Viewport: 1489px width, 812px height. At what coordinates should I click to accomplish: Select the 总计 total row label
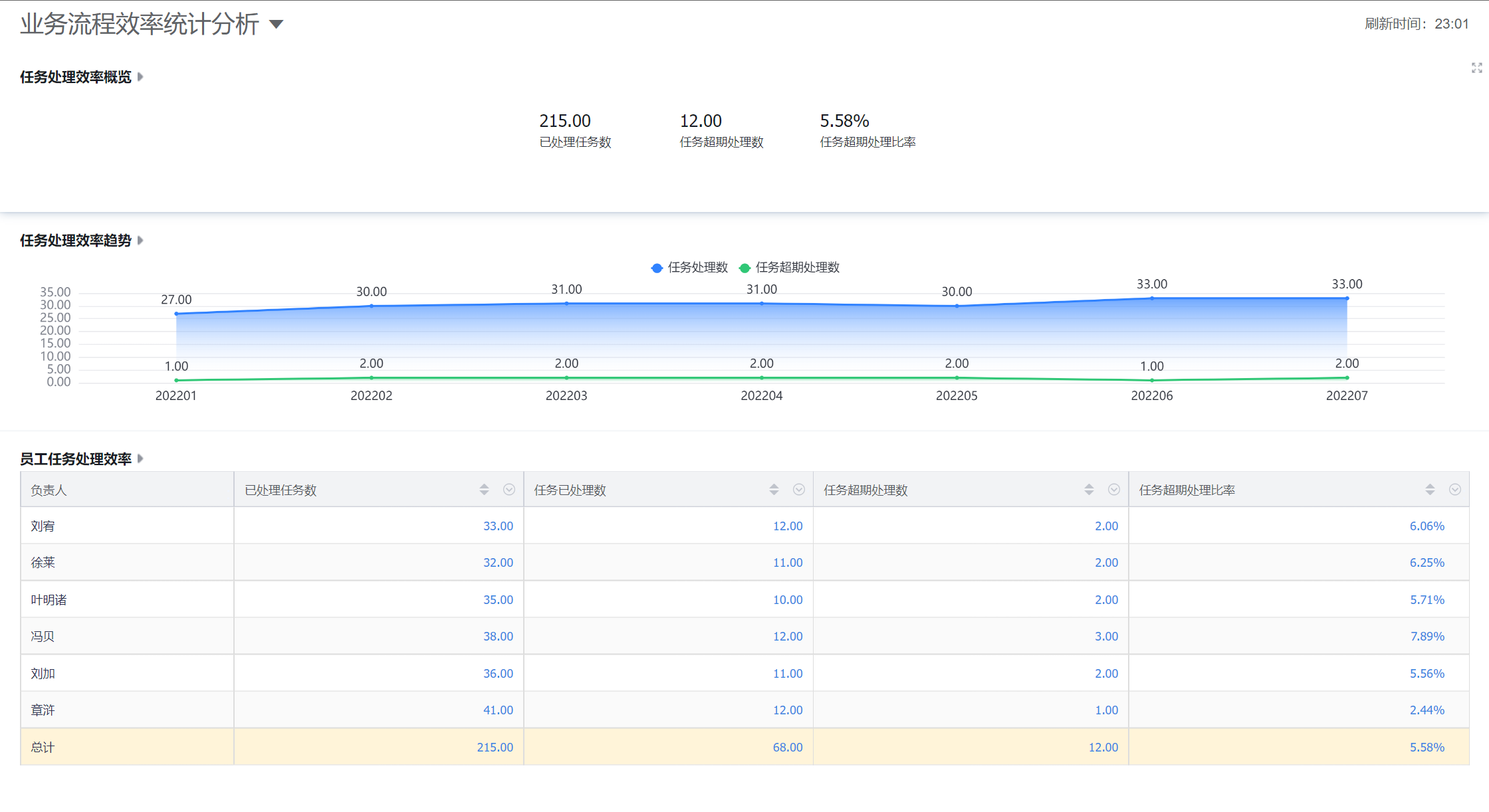point(43,748)
